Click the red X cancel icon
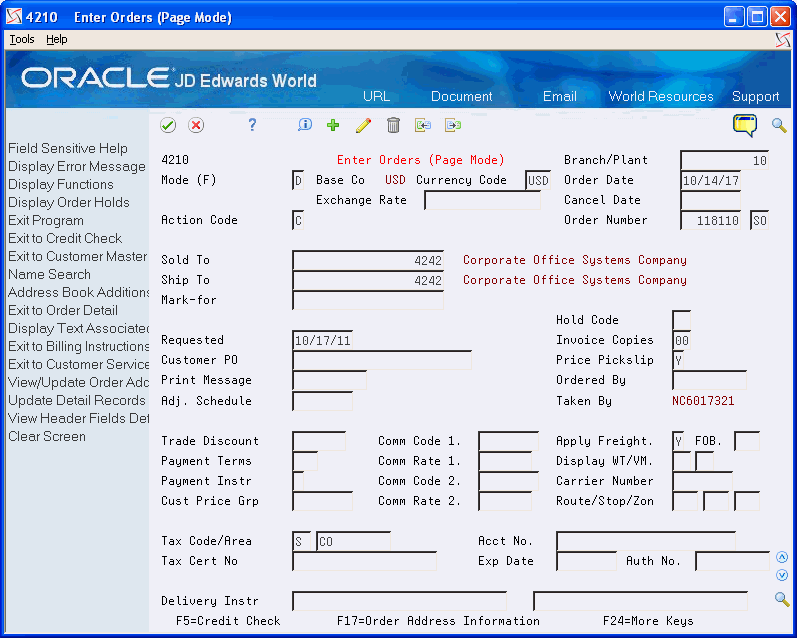 pyautogui.click(x=196, y=125)
